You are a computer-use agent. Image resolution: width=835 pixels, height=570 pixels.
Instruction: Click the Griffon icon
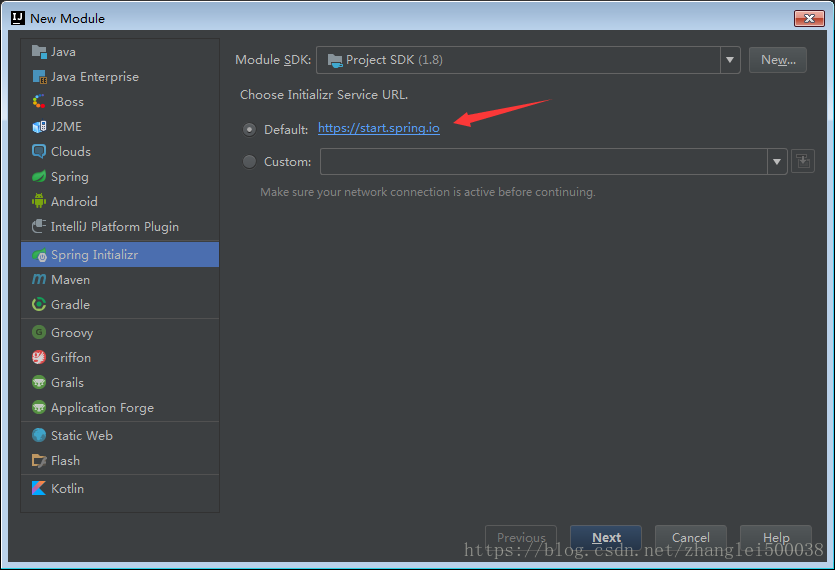(39, 357)
